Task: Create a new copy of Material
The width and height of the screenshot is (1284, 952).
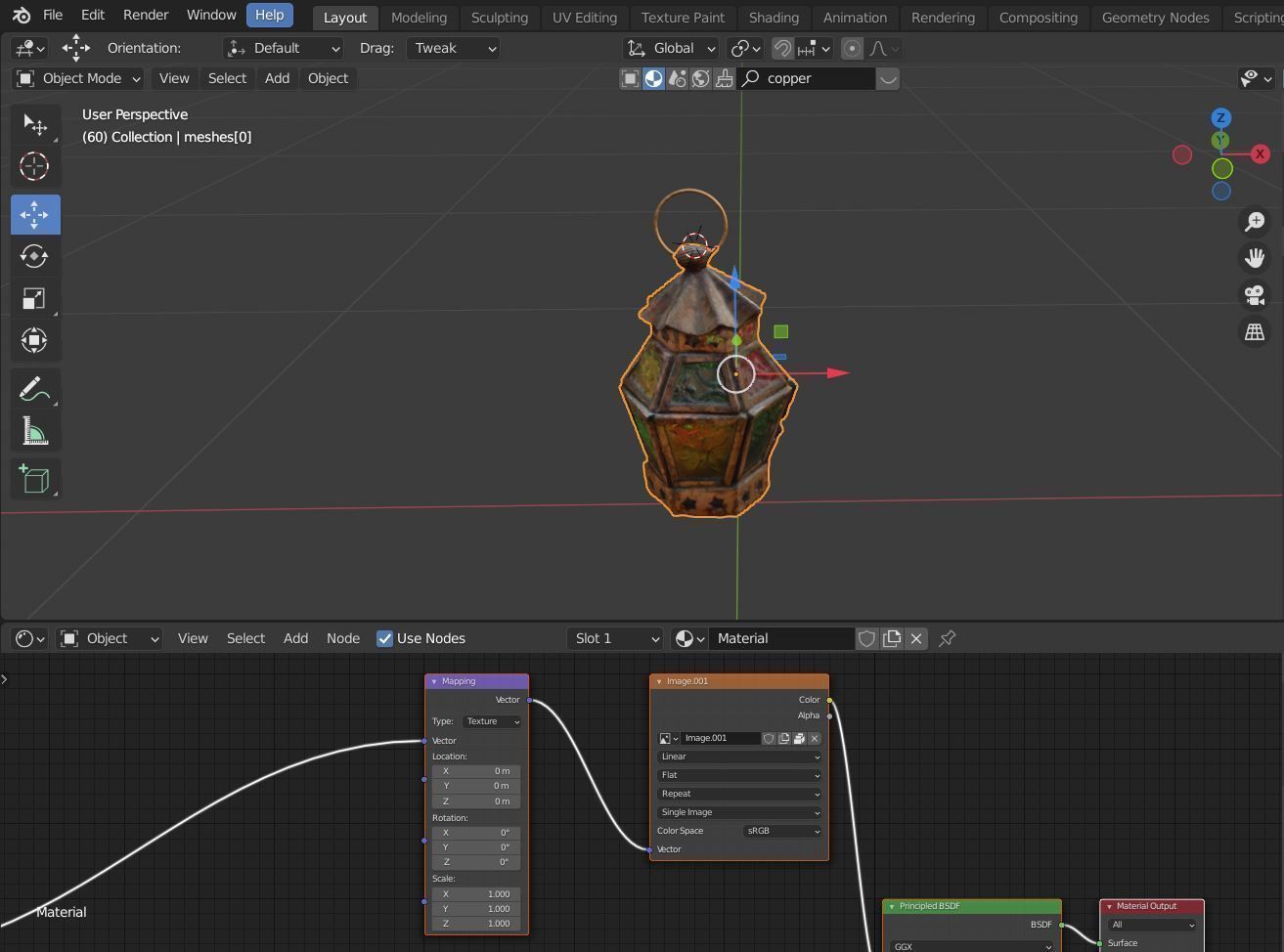Action: coord(892,638)
